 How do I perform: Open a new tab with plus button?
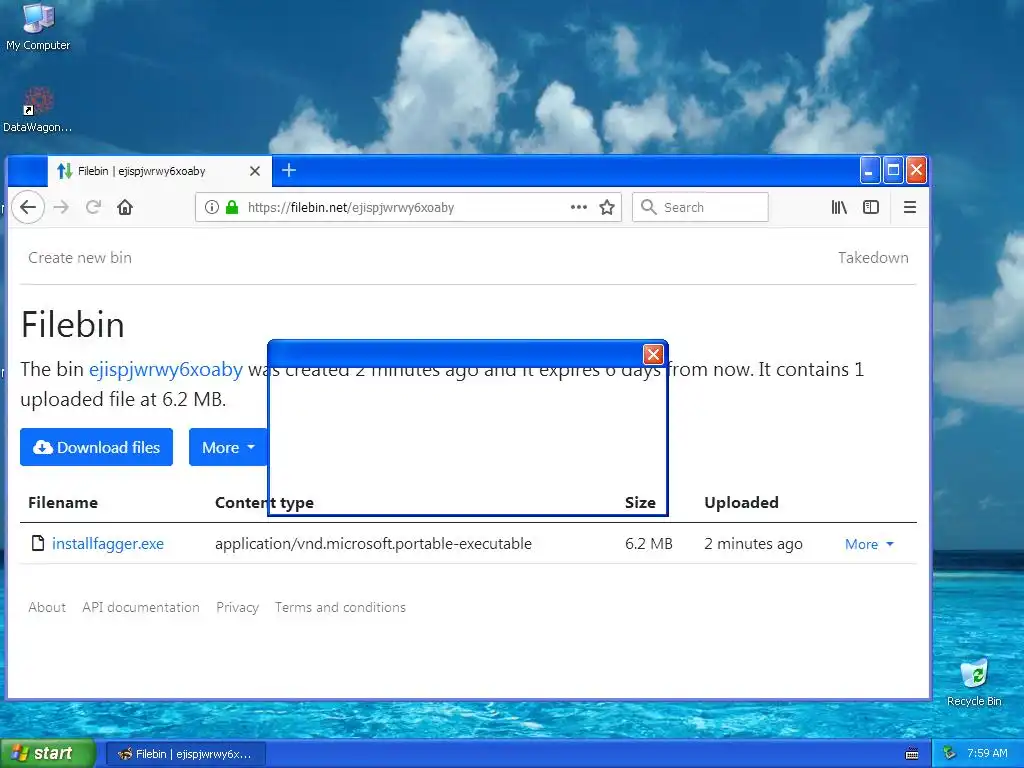tap(289, 170)
